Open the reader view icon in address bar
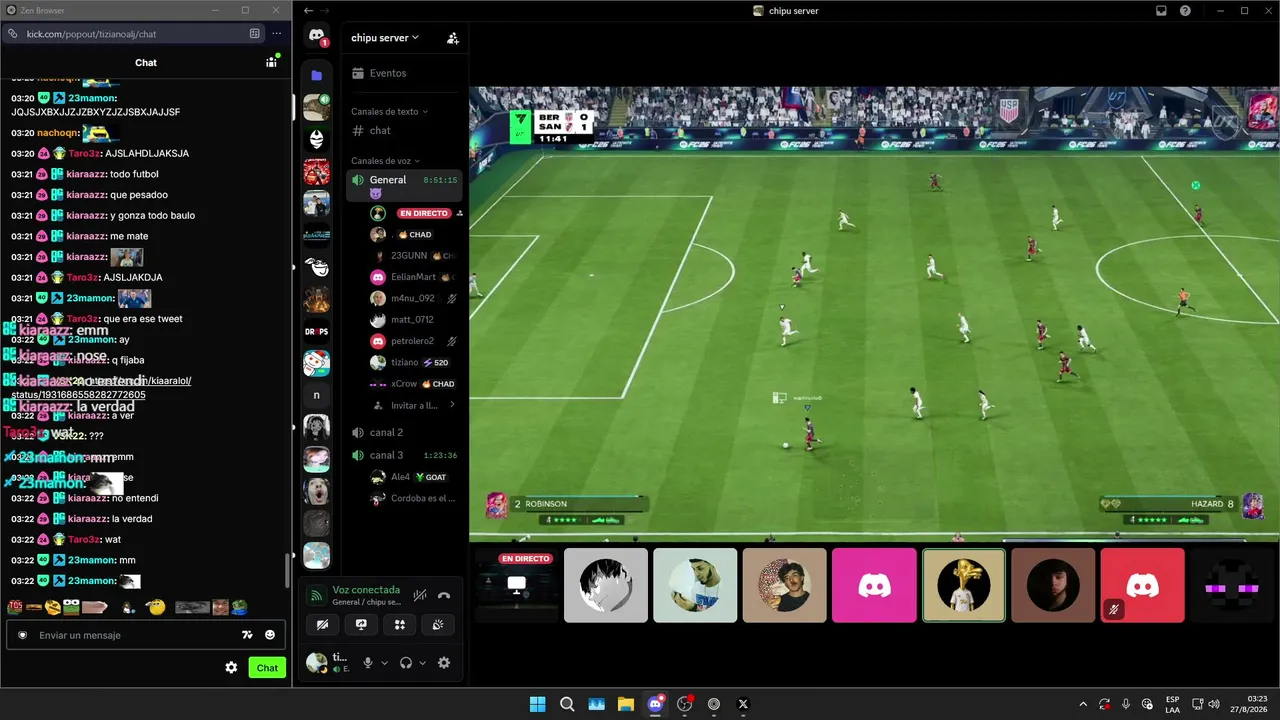This screenshot has width=1280, height=720. tap(255, 34)
